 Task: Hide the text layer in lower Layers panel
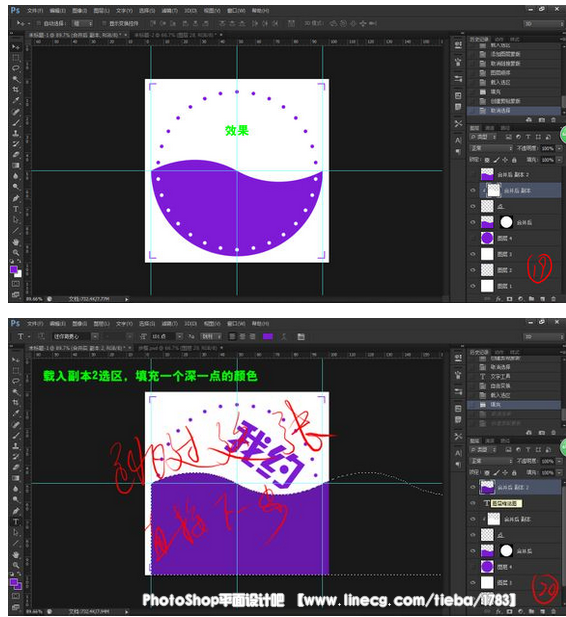point(473,503)
